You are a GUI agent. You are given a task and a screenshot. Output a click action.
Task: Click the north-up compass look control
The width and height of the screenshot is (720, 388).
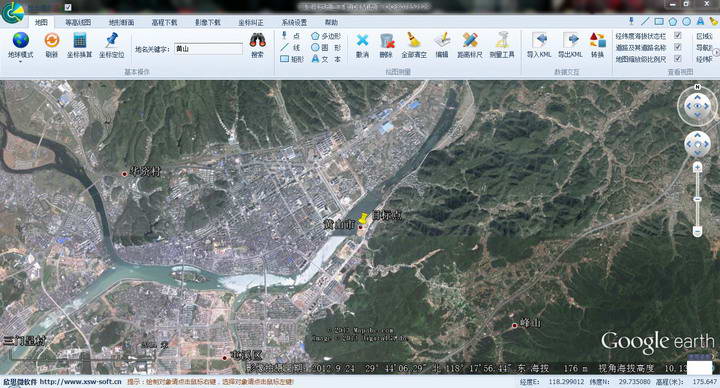click(x=698, y=106)
